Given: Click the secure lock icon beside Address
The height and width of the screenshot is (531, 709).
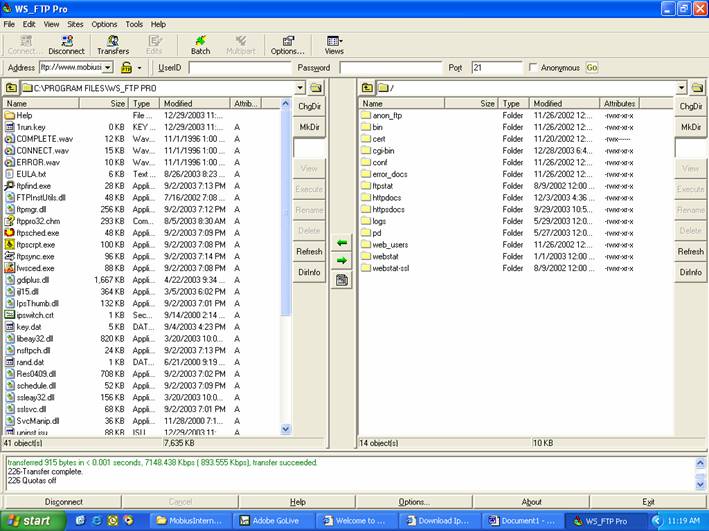Looking at the screenshot, I should (126, 68).
